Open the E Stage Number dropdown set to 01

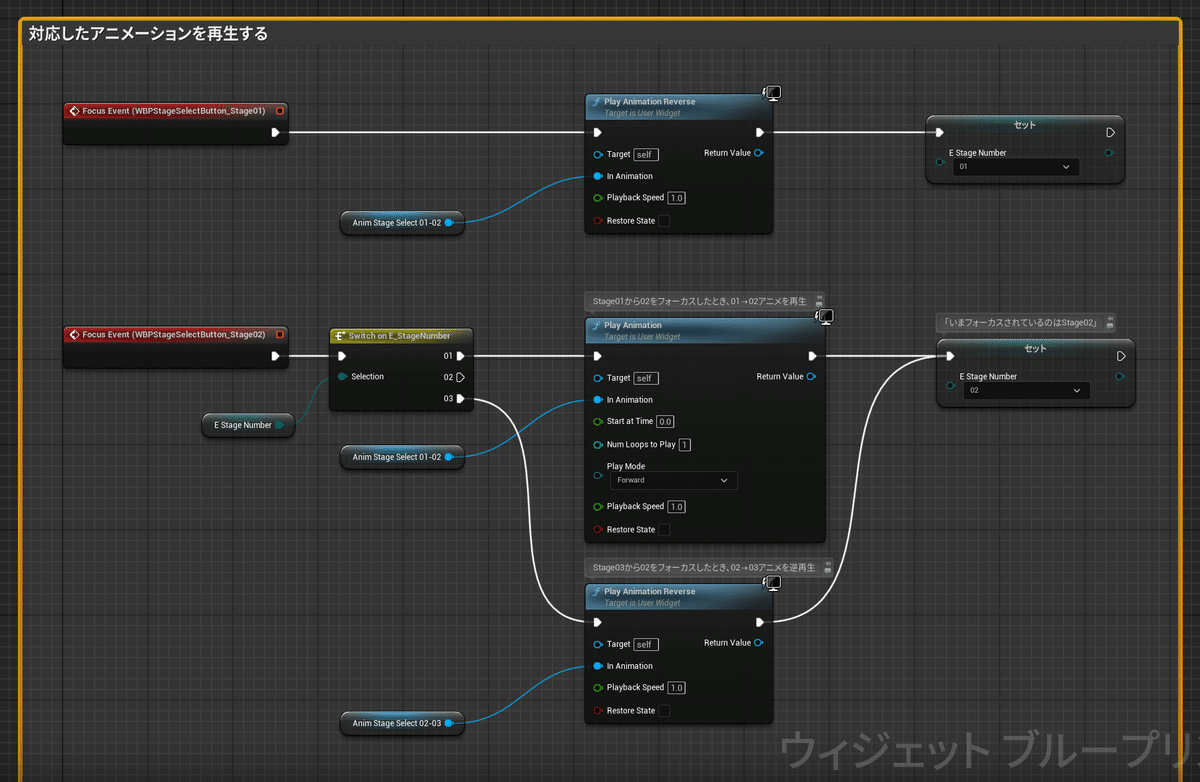coord(1016,167)
